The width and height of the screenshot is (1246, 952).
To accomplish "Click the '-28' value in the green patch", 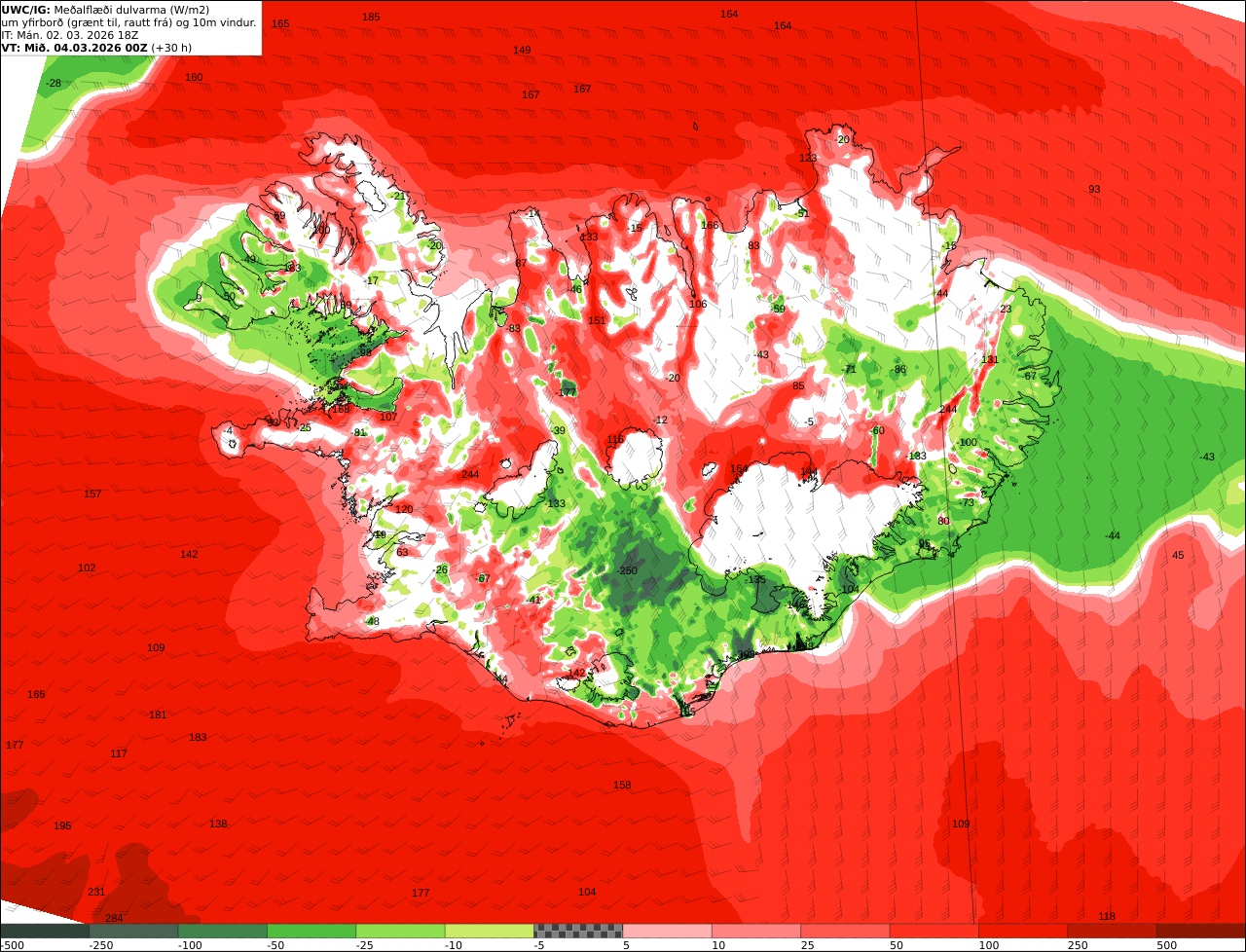I will [54, 83].
